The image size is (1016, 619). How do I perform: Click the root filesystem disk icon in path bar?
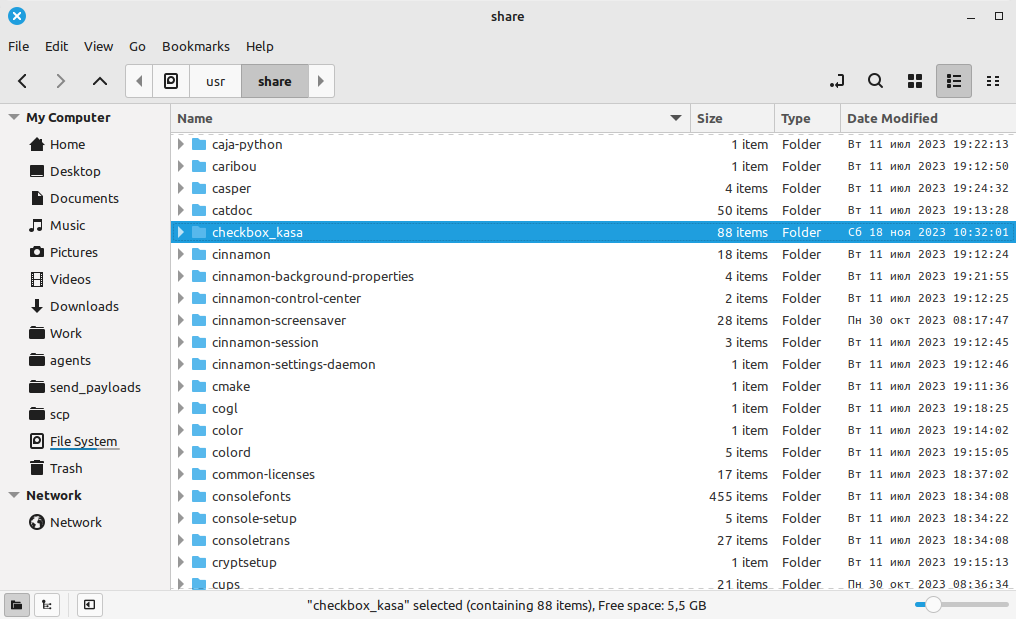tap(171, 81)
